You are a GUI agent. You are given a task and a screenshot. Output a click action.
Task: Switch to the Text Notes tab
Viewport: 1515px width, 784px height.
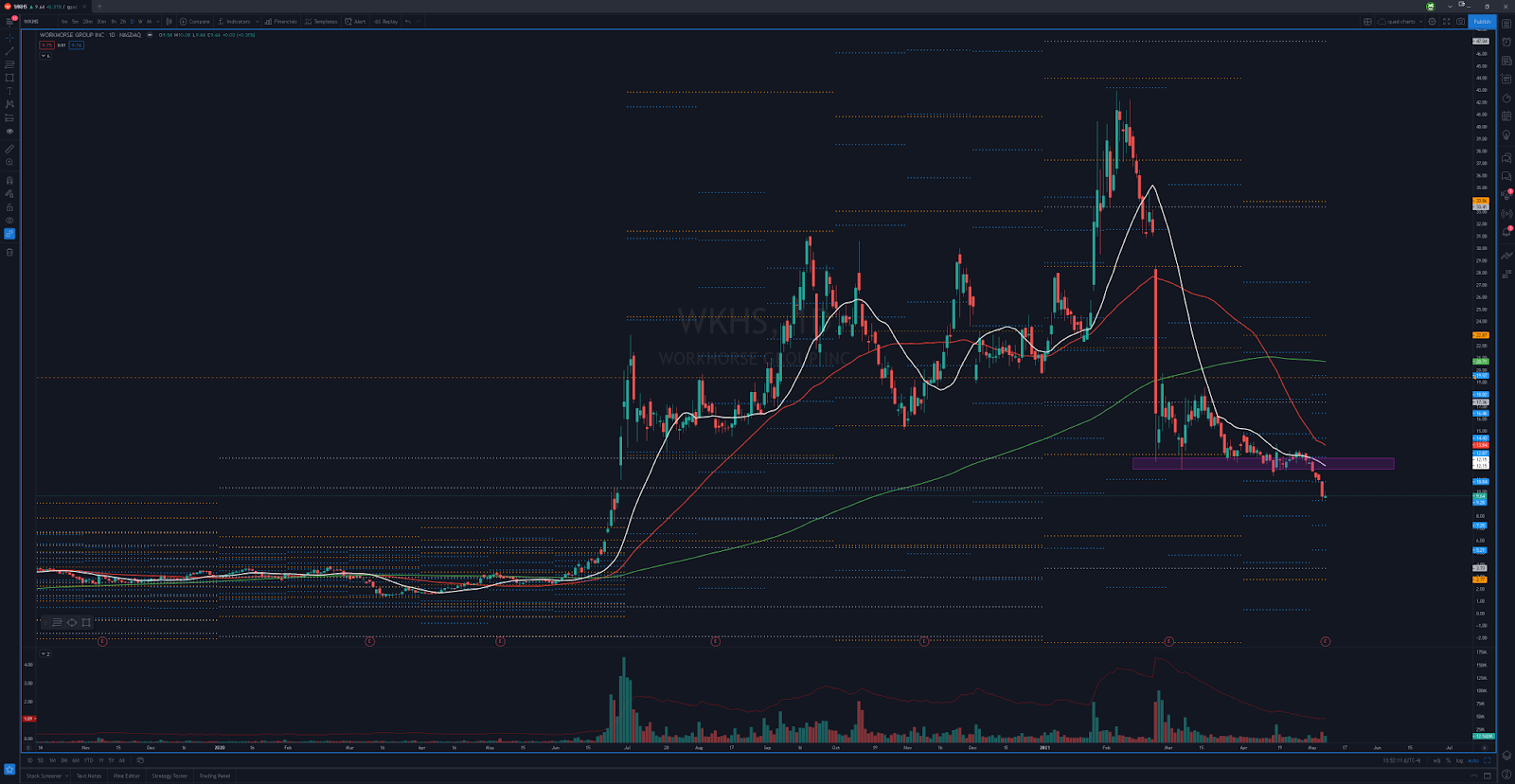[x=89, y=775]
